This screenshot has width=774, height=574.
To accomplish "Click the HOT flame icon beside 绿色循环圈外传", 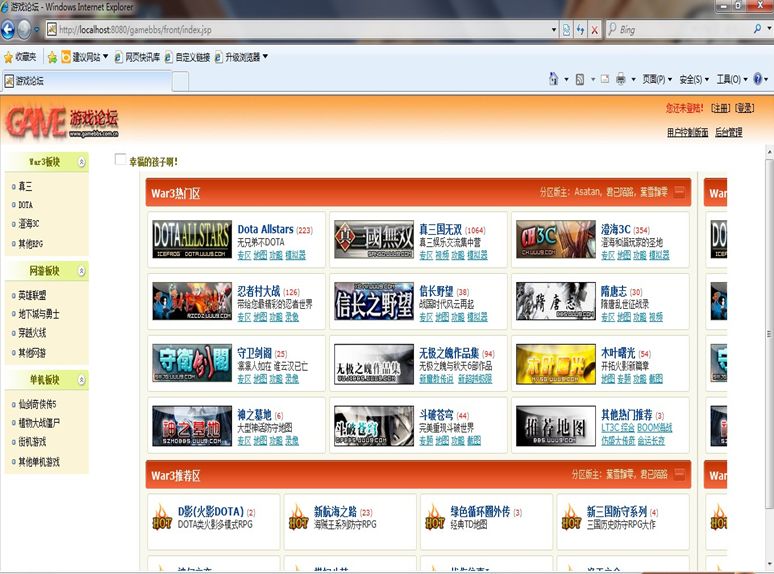I will pyautogui.click(x=434, y=517).
